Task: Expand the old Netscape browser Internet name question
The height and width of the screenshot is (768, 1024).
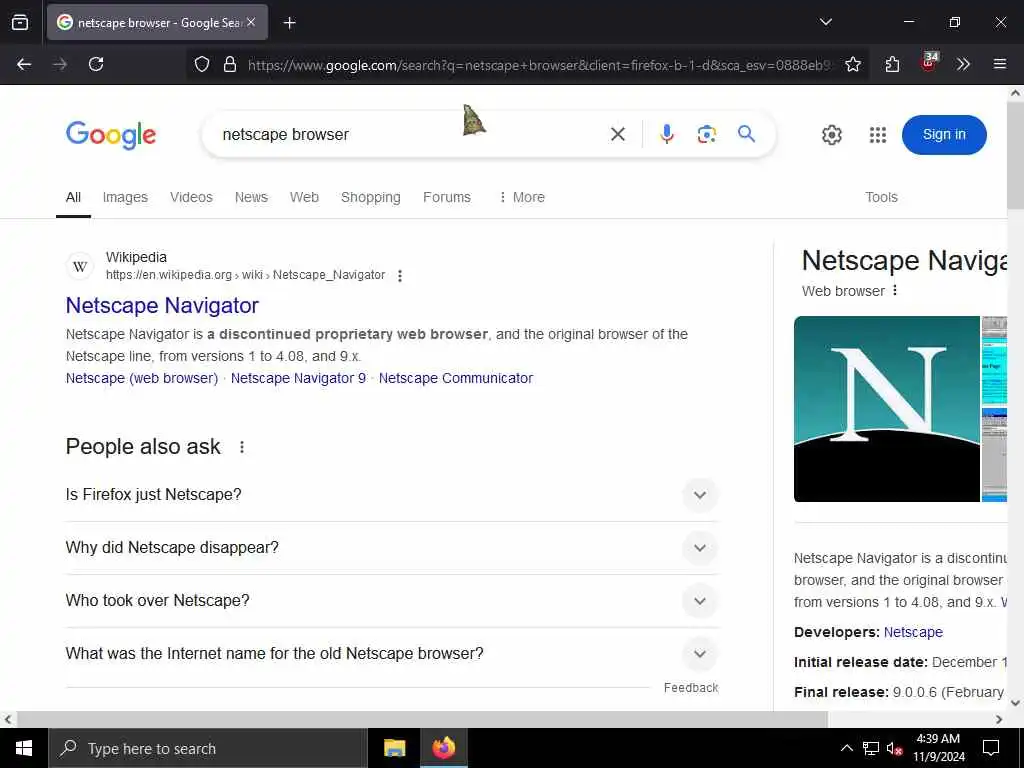Action: pyautogui.click(x=392, y=653)
